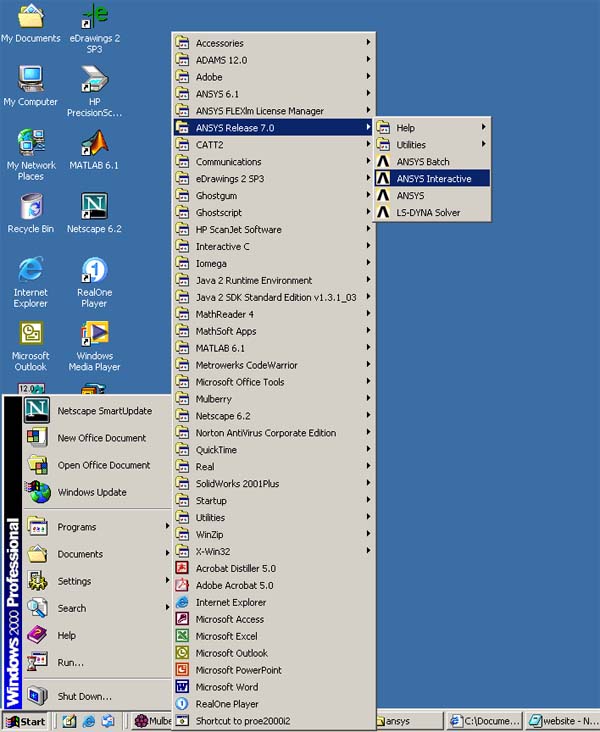The width and height of the screenshot is (600, 732).
Task: Launch Microsoft Access
Action: [x=274, y=619]
